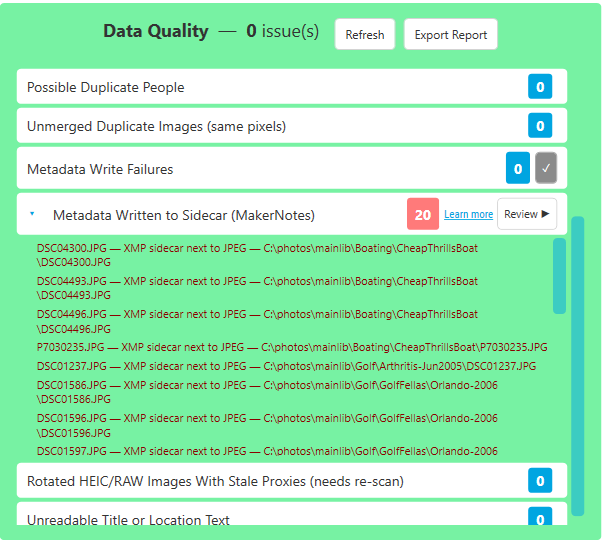Screen dimensions: 604x543
Task: Follow the Learn more link
Action: (468, 214)
